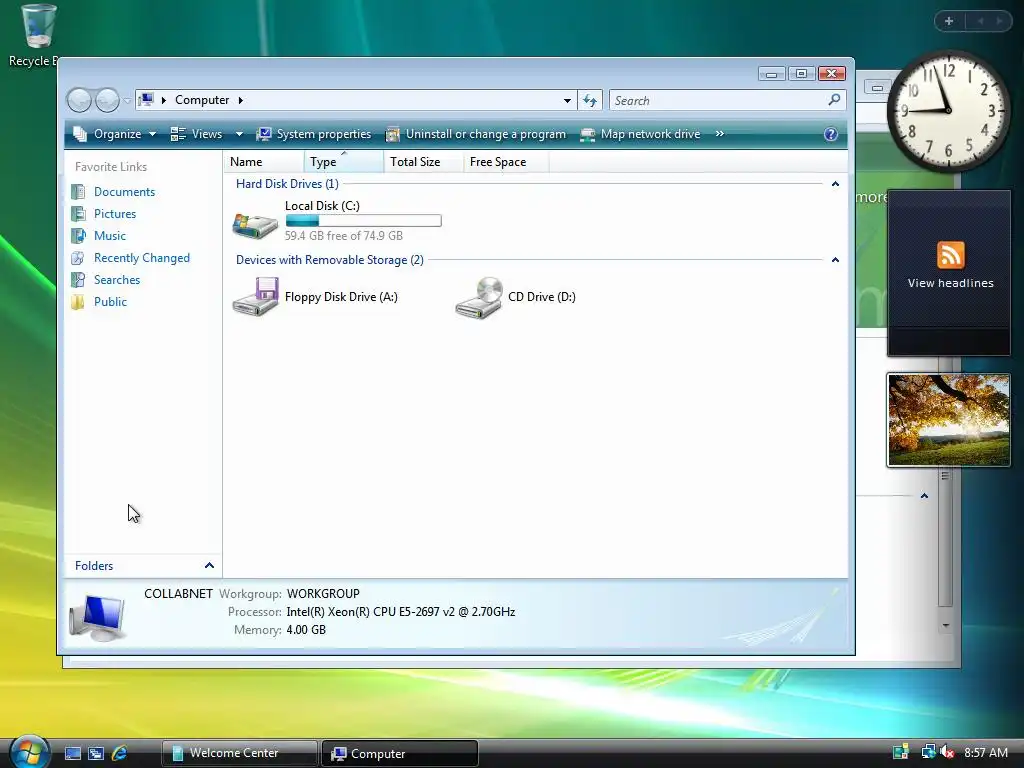This screenshot has width=1024, height=768.
Task: Open View headlines feed gadget
Action: pos(949,273)
